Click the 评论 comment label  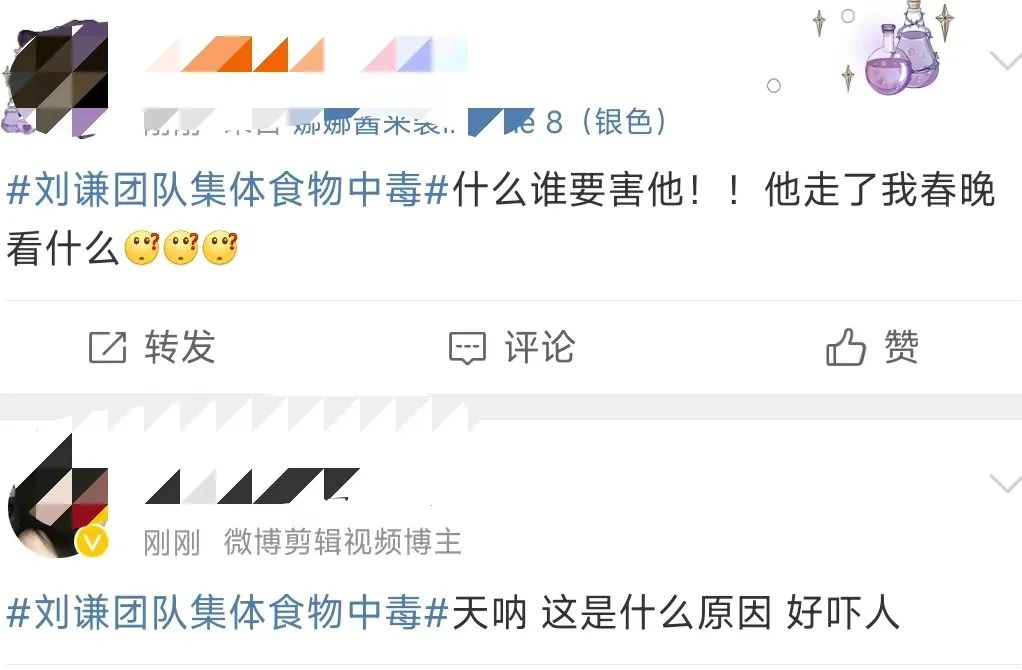tap(540, 347)
